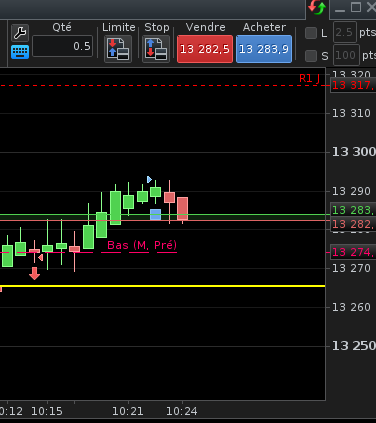Select the yellow horizontal line on chart

click(x=163, y=286)
